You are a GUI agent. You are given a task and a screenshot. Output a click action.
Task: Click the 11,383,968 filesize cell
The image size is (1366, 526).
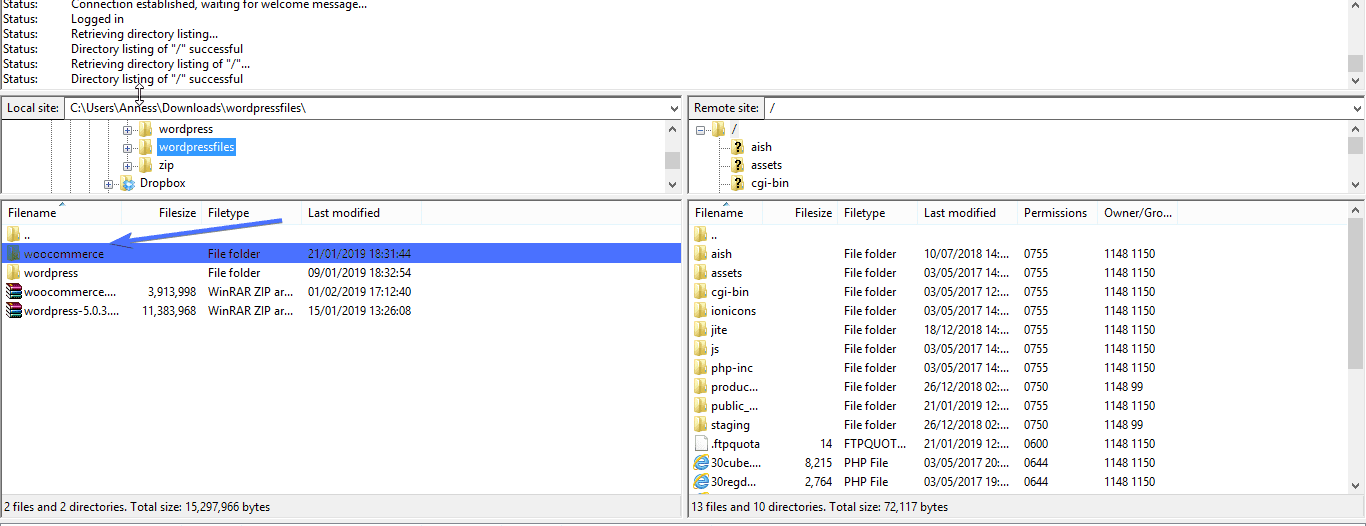coord(169,311)
